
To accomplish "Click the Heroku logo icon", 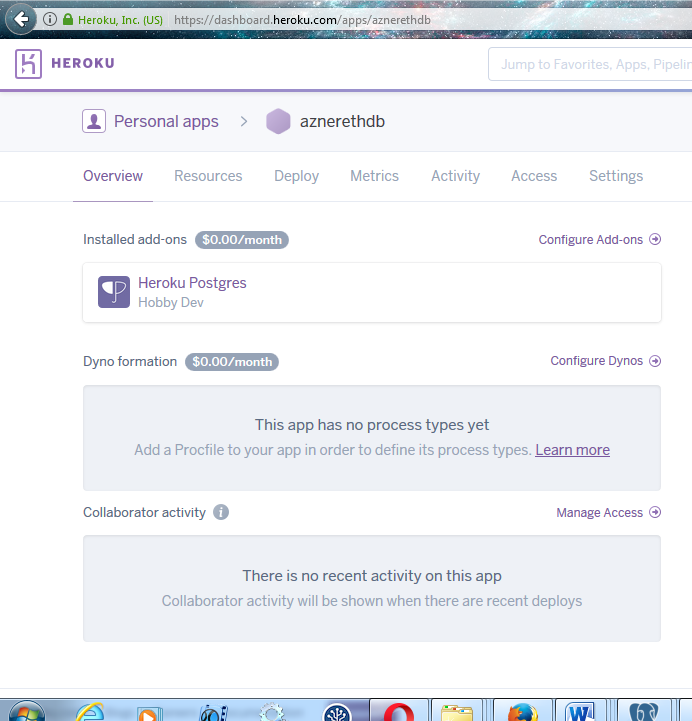I will [28, 63].
